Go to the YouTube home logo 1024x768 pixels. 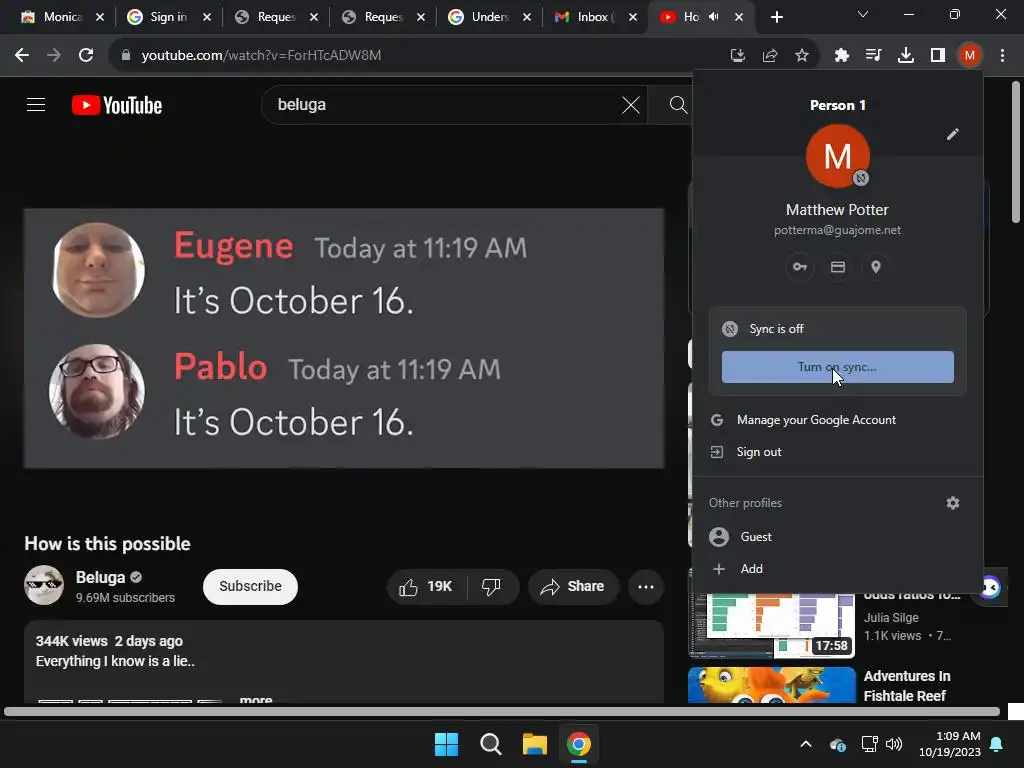(x=117, y=105)
